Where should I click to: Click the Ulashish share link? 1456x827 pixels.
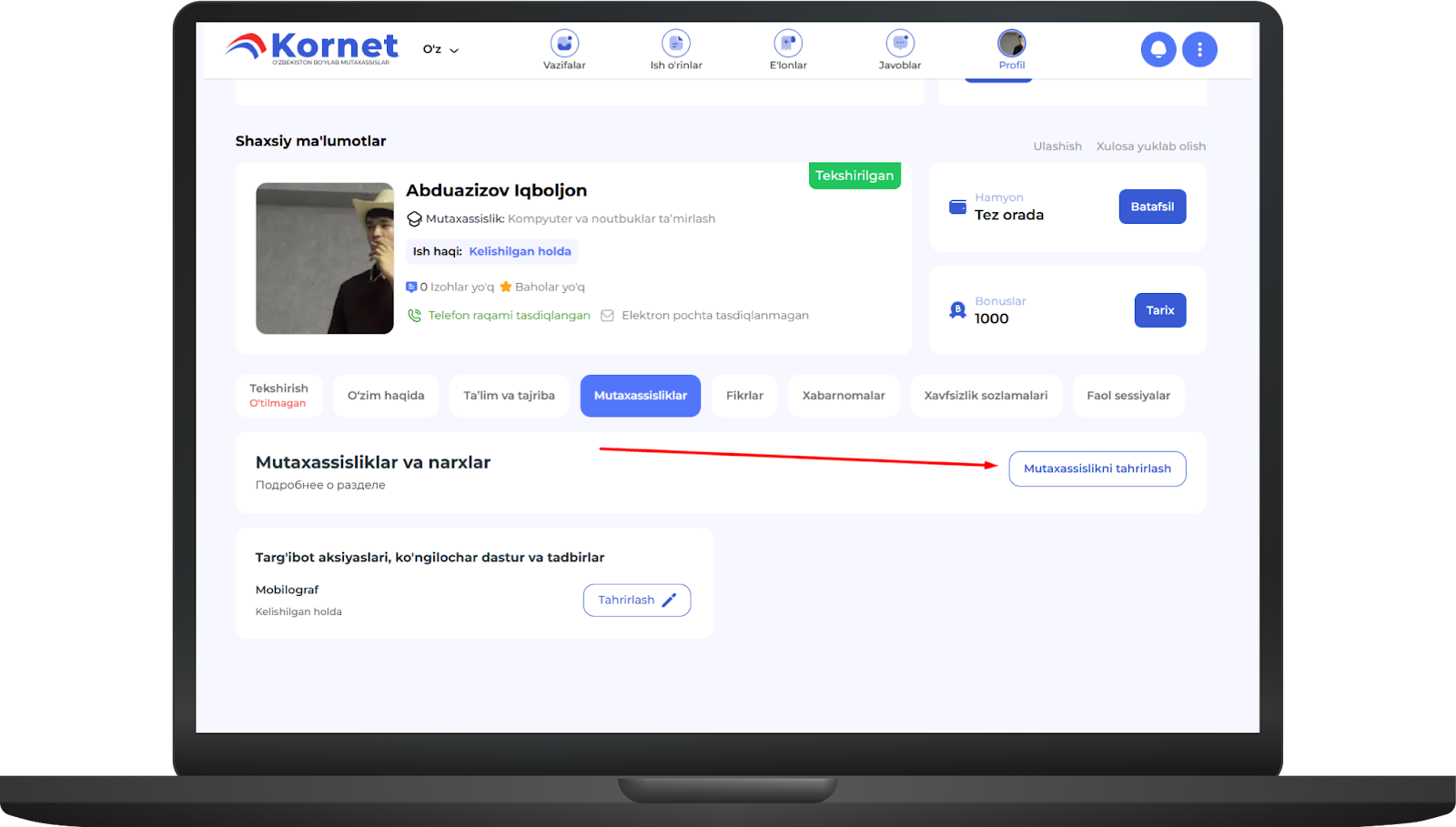1057,146
